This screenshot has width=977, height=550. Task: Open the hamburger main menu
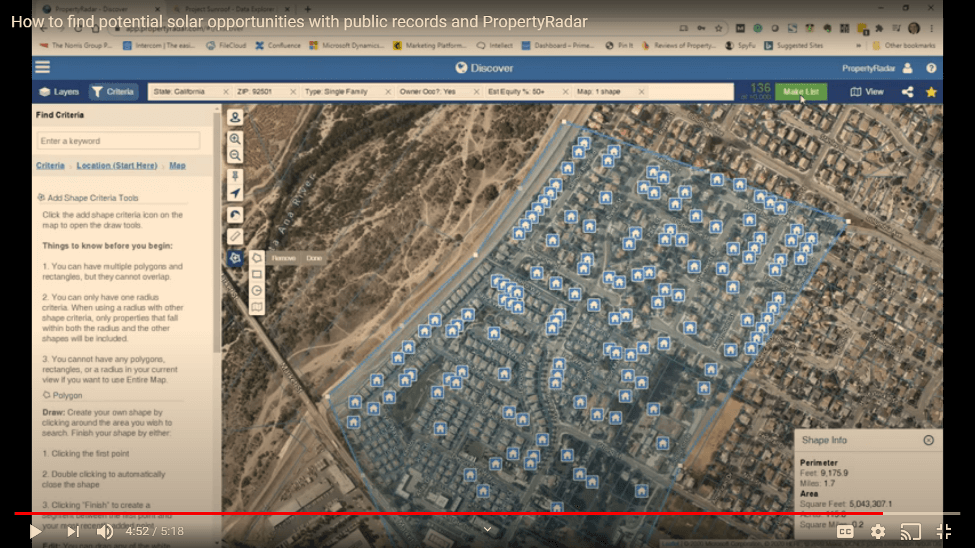point(42,67)
